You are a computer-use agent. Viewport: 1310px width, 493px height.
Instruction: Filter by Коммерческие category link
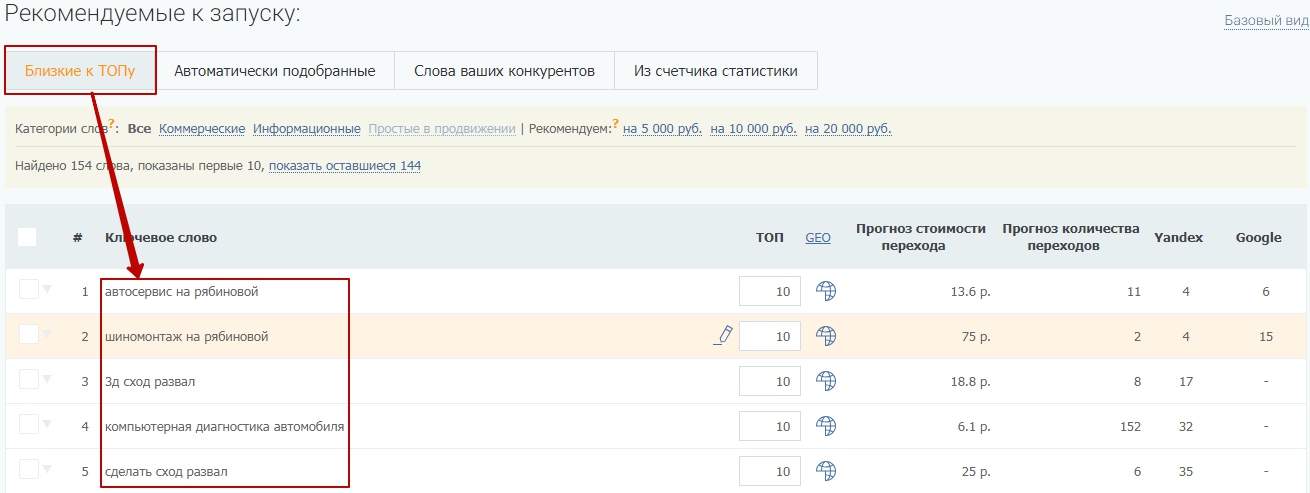coord(202,129)
